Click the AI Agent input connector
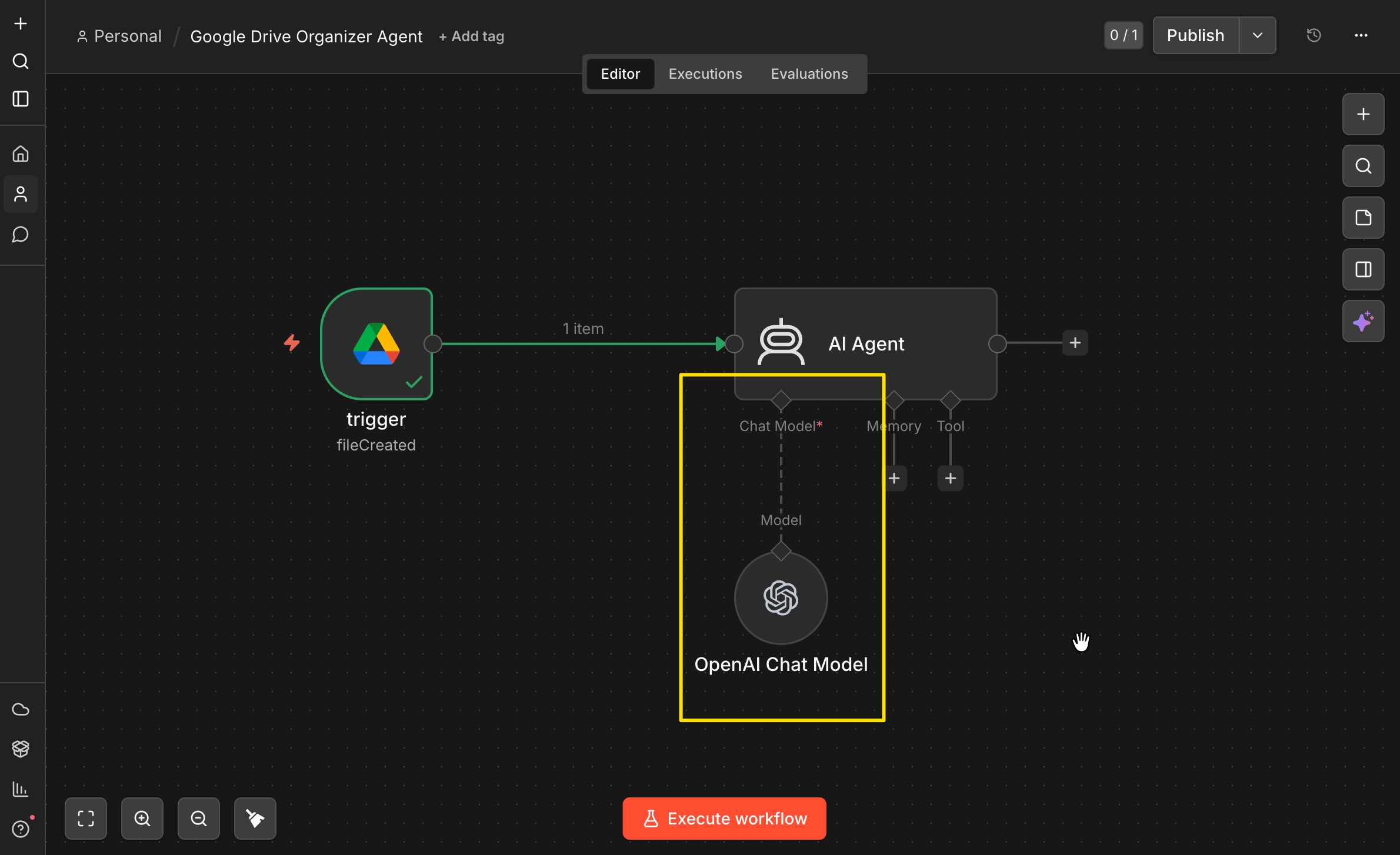This screenshot has height=855, width=1400. pyautogui.click(x=734, y=344)
